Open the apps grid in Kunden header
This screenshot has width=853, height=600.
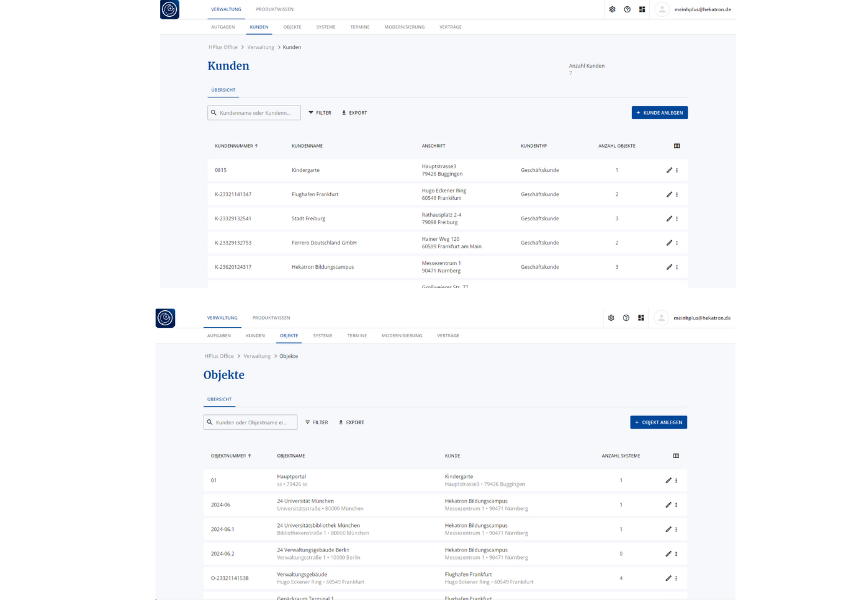tap(642, 9)
